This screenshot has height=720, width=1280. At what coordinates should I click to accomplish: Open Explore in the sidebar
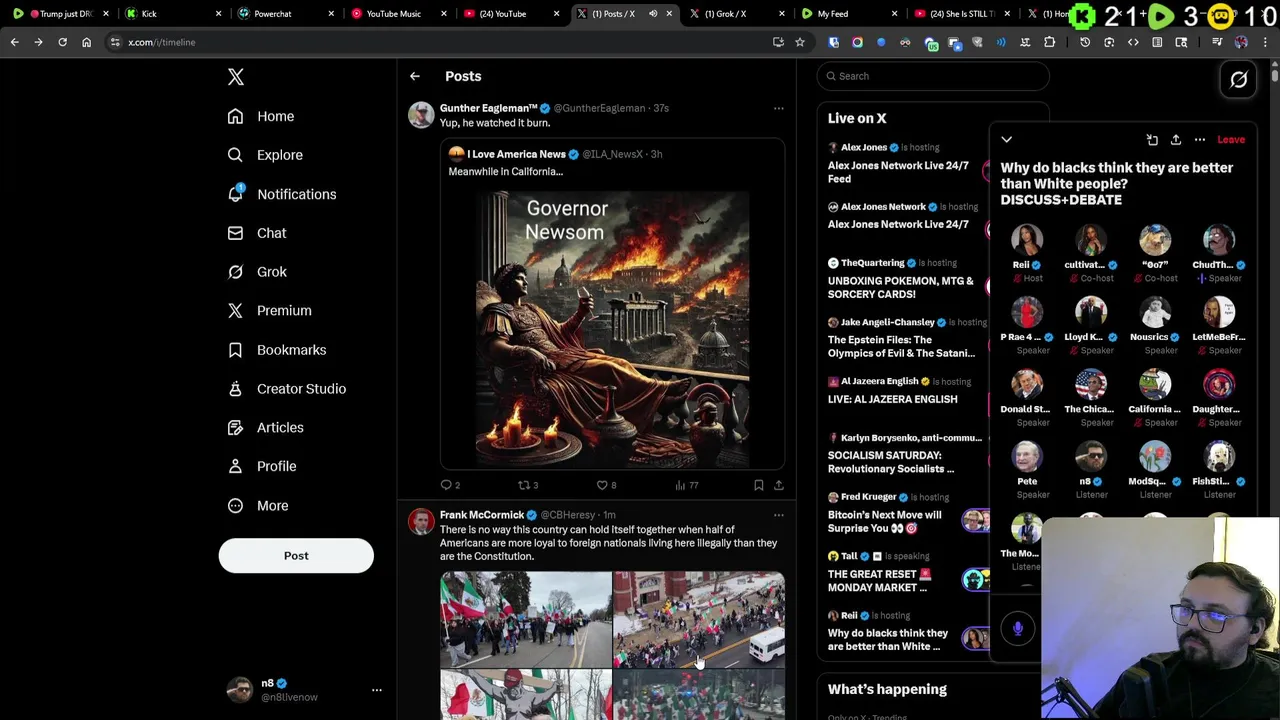click(265, 155)
